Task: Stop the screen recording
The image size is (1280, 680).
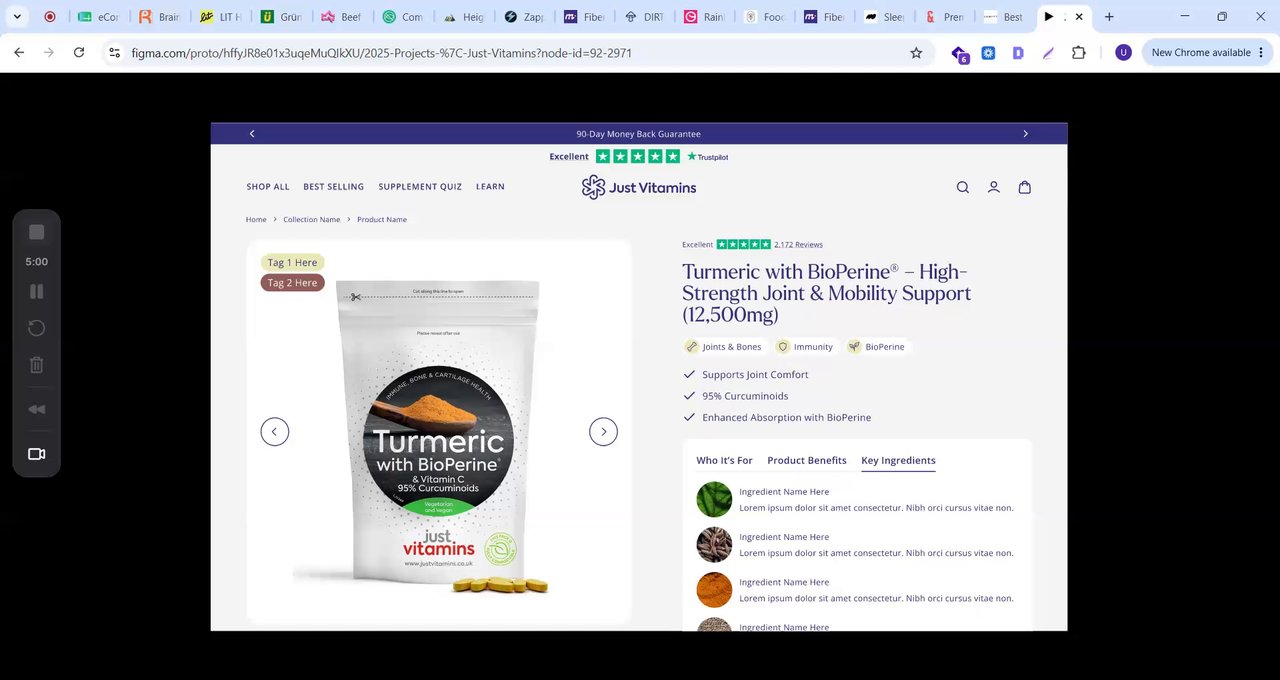Action: pyautogui.click(x=37, y=232)
